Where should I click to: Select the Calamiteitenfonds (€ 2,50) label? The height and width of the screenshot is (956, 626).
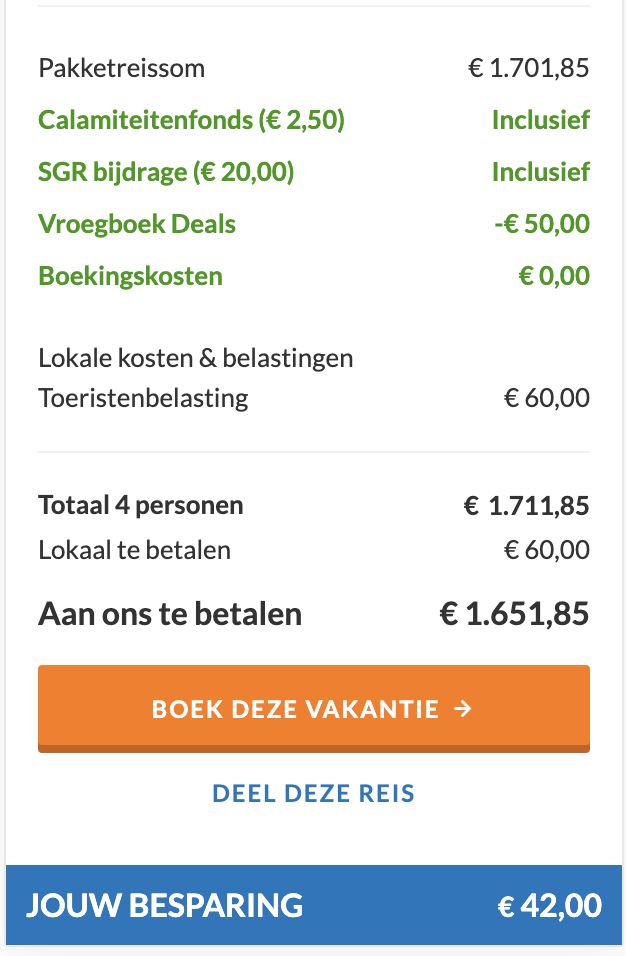(x=191, y=121)
